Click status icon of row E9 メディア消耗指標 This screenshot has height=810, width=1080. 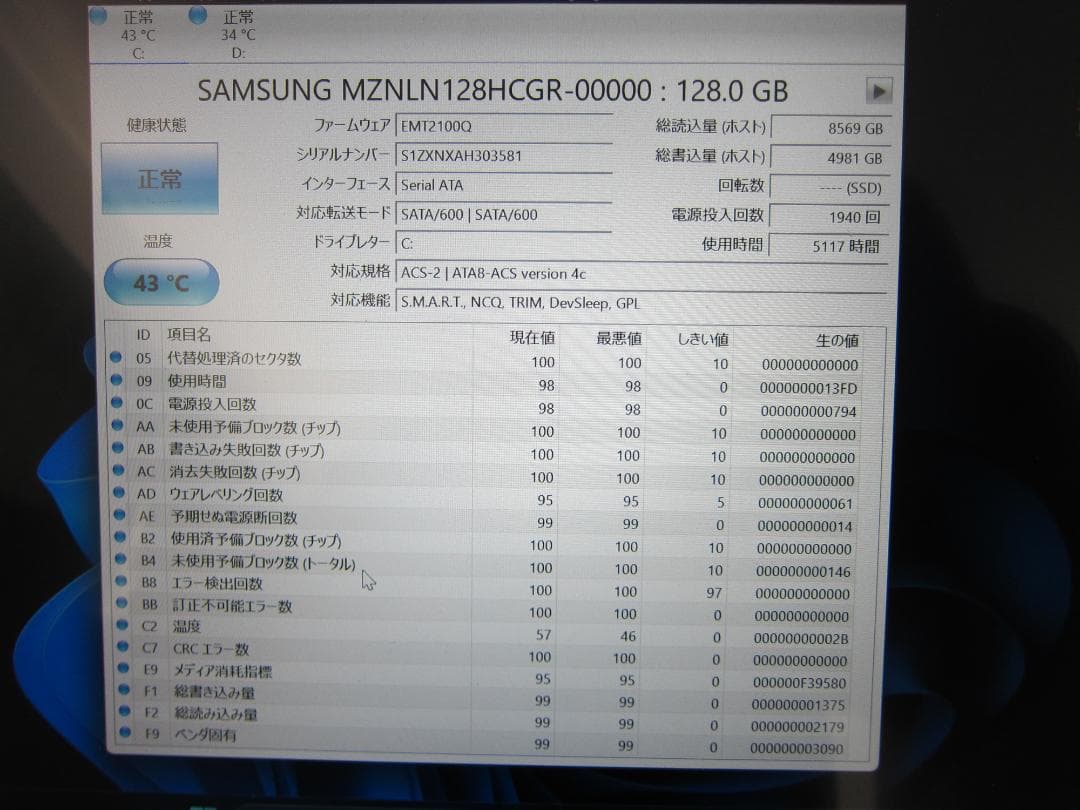(124, 667)
